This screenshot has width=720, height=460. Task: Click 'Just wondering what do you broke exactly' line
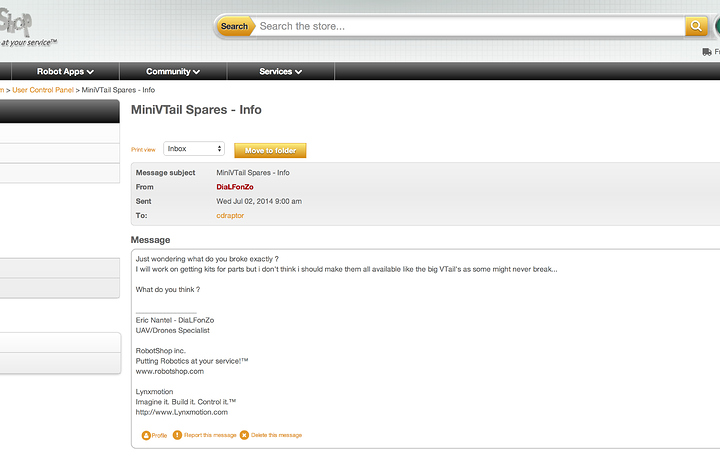click(207, 259)
